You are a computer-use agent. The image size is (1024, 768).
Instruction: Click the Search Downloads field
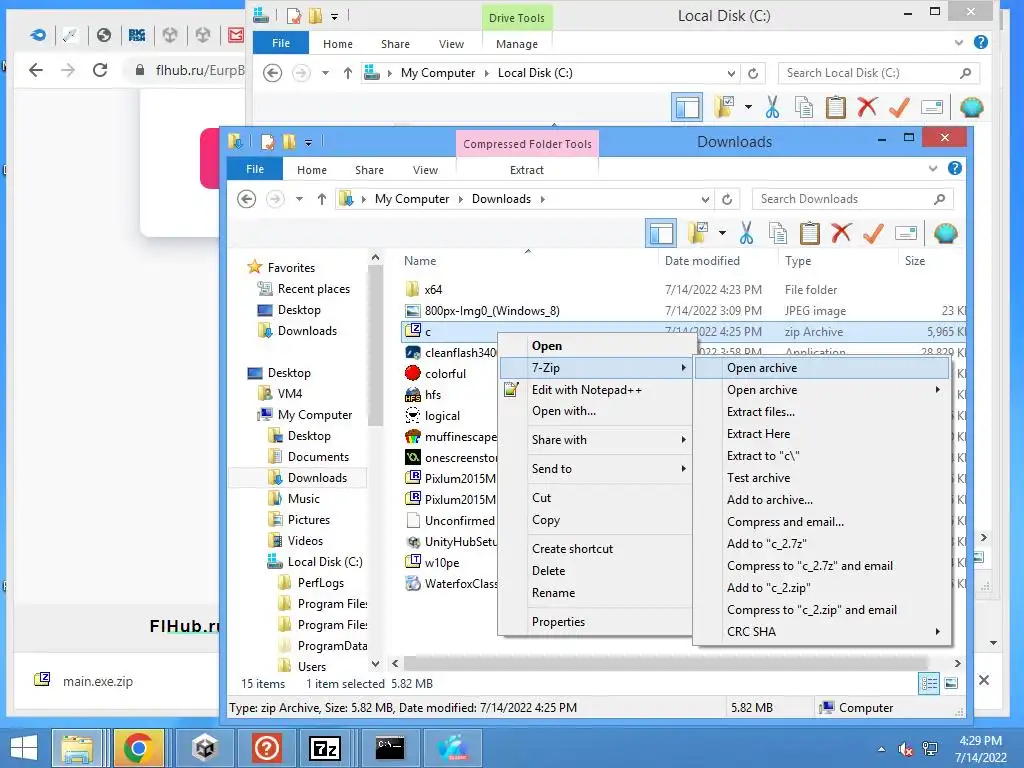(852, 199)
